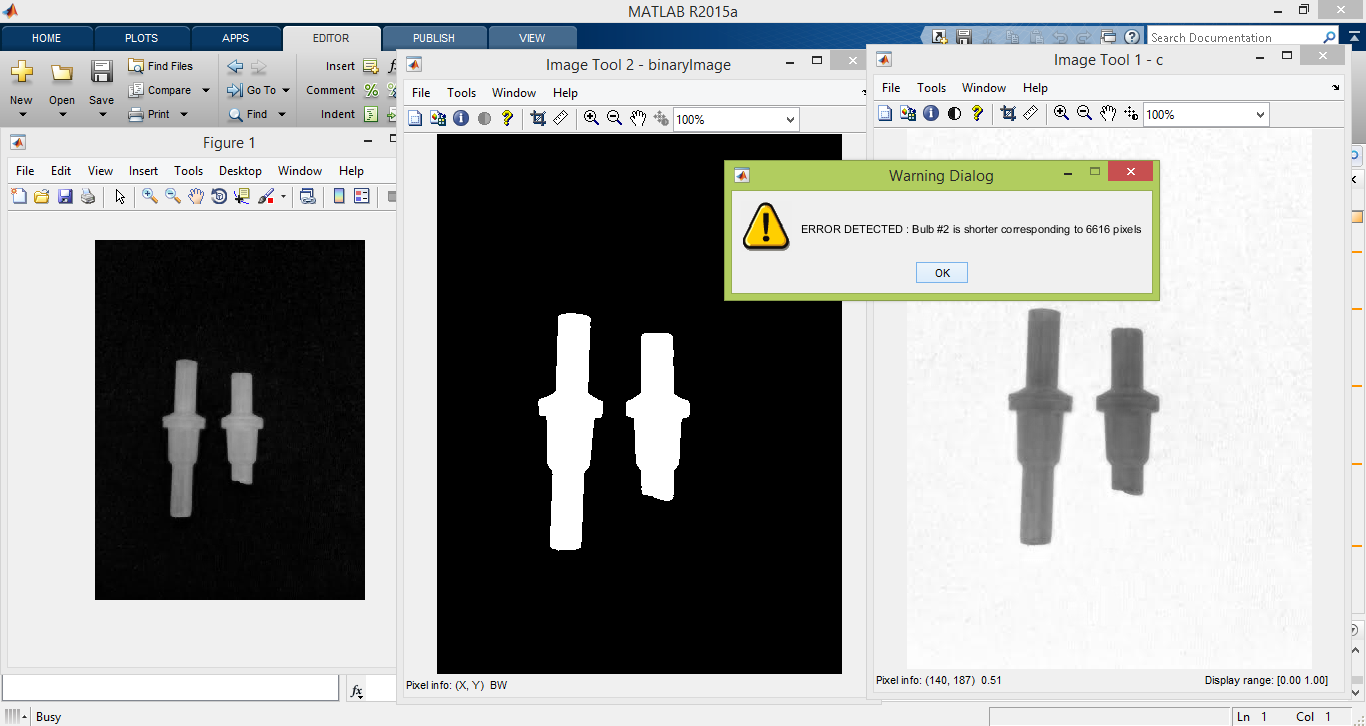1366x726 pixels.
Task: Click Print Figure icon in Figure 1 toolbar
Action: pos(88,196)
